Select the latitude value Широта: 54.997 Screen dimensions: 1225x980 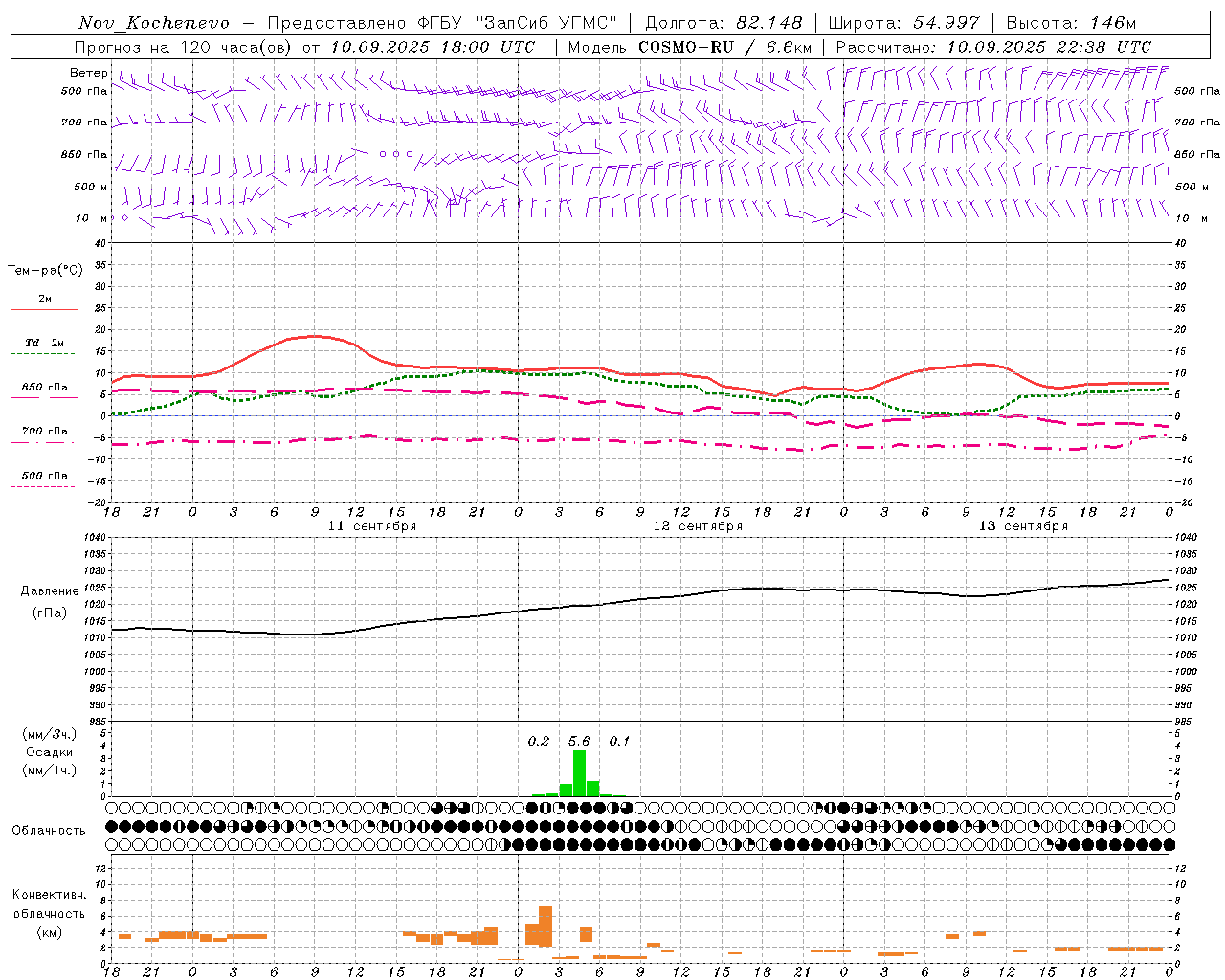click(x=903, y=23)
